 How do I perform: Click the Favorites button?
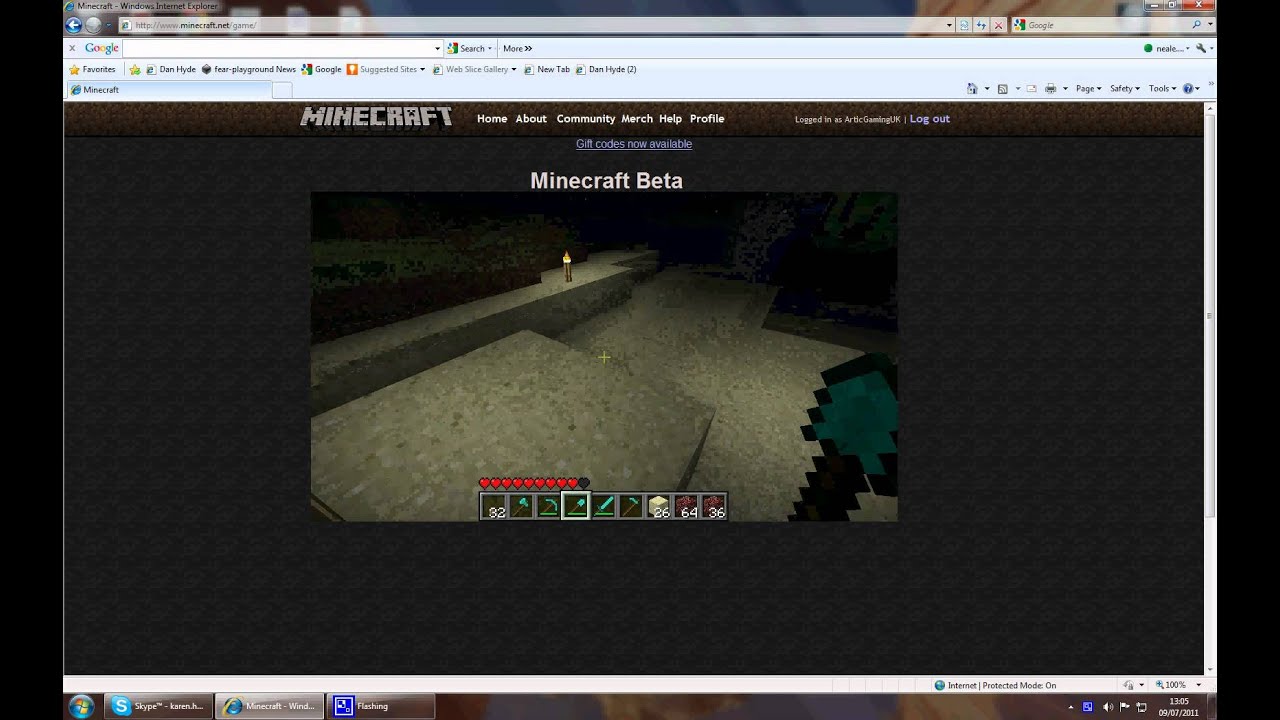click(x=92, y=70)
